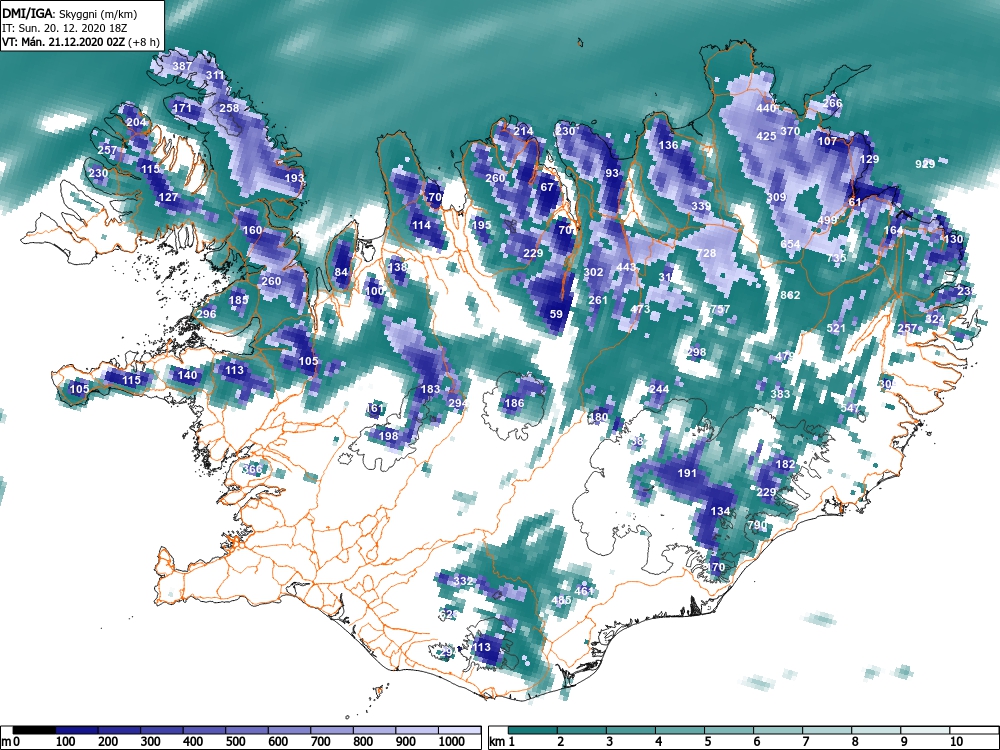Select the '311' value on the map
1000x750 pixels.
point(215,75)
